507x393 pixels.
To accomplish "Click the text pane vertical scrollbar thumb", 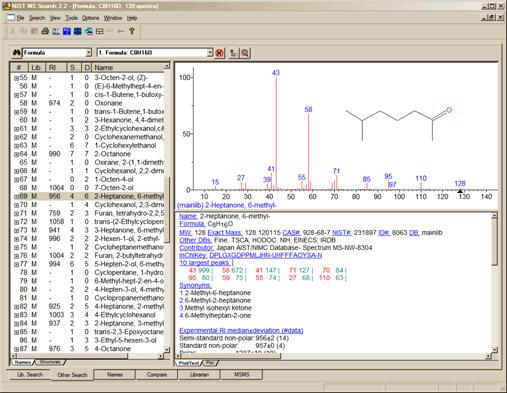I will pyautogui.click(x=494, y=243).
